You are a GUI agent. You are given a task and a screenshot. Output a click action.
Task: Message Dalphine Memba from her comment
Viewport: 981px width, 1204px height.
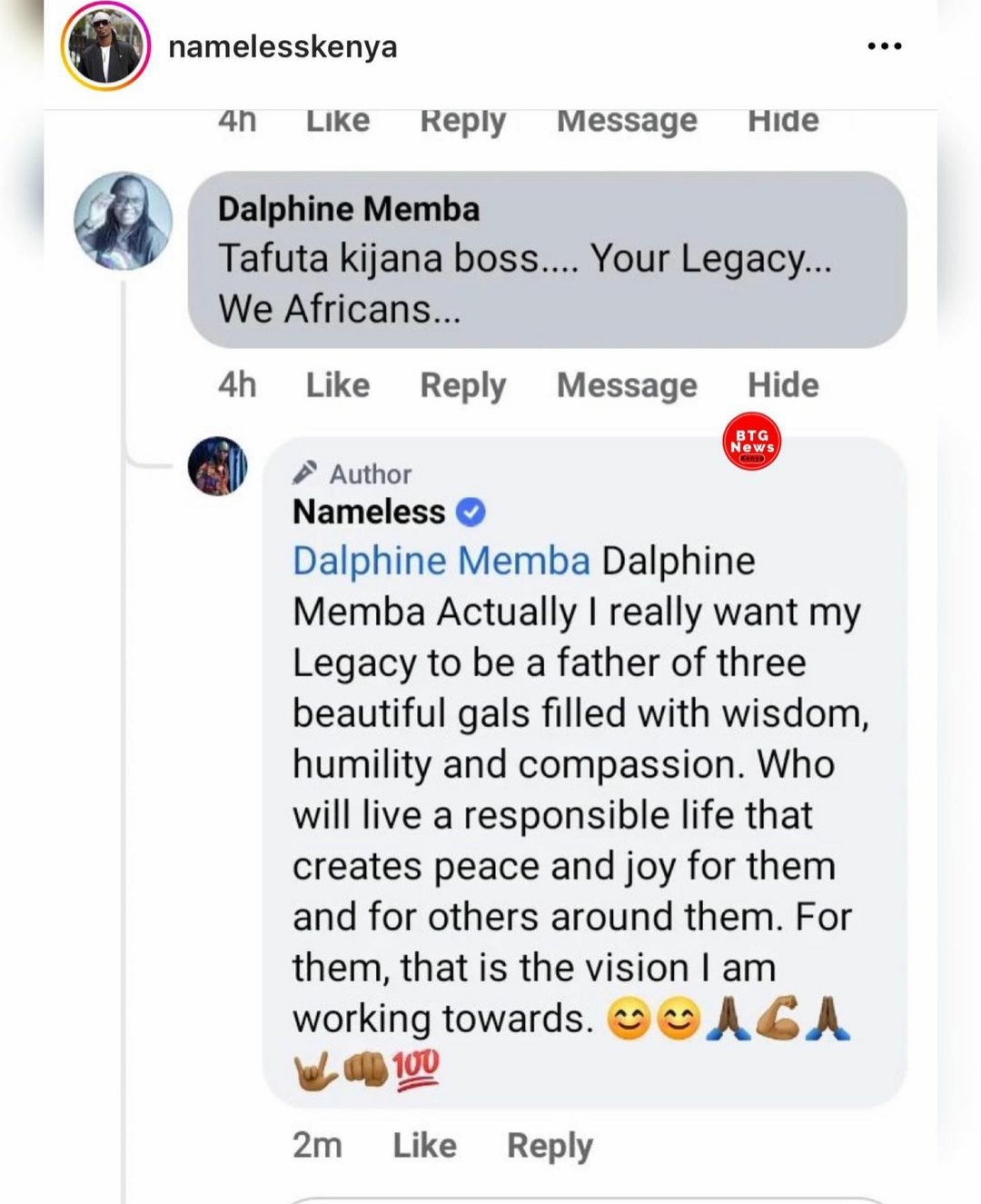click(x=627, y=386)
